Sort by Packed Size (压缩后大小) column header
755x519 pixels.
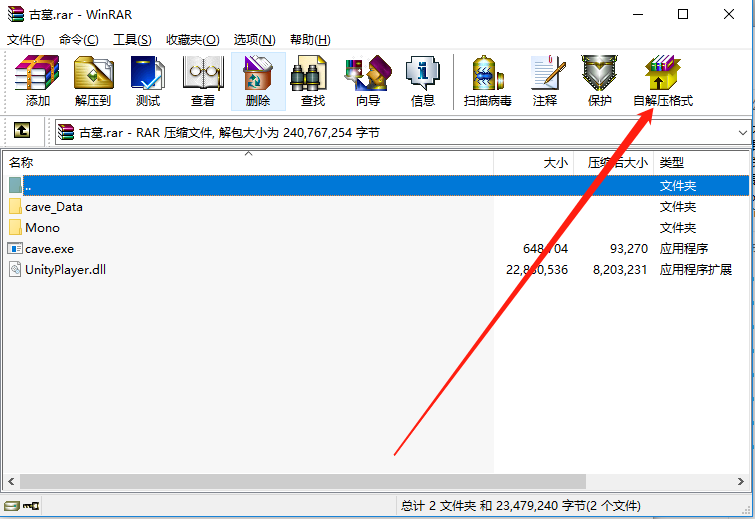point(613,163)
